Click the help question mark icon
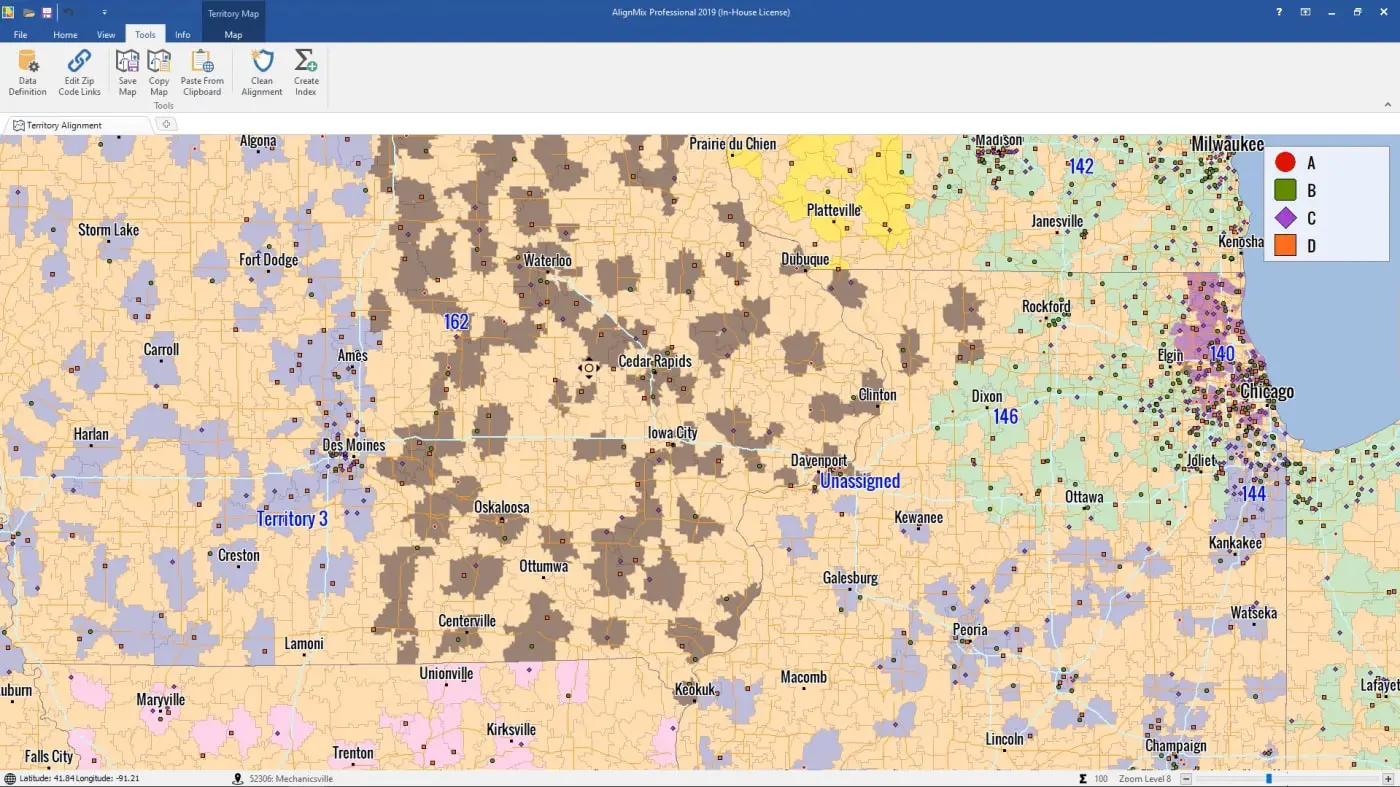 (x=1279, y=12)
